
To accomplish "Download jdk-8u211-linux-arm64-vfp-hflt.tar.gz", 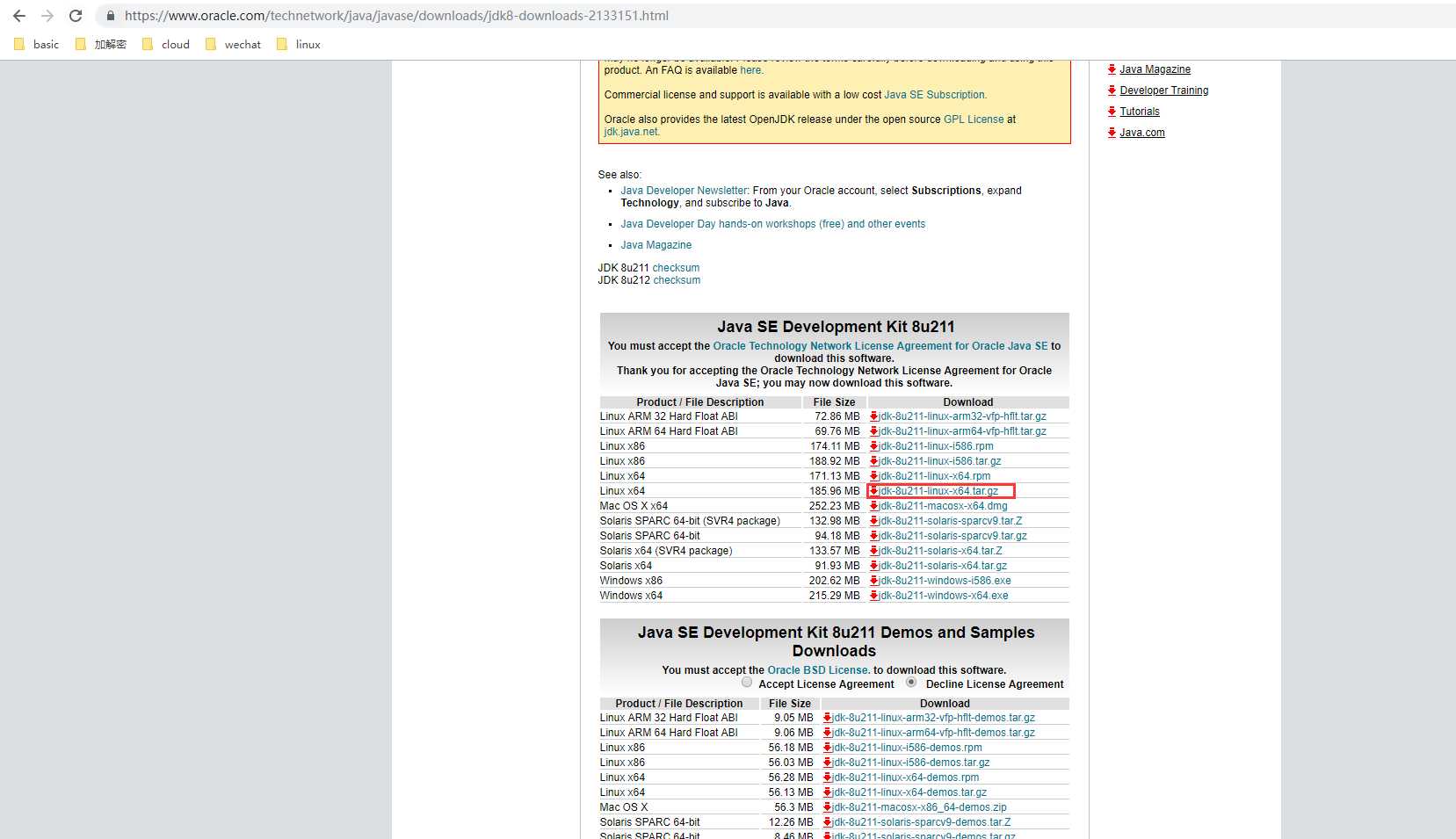I will pos(963,431).
